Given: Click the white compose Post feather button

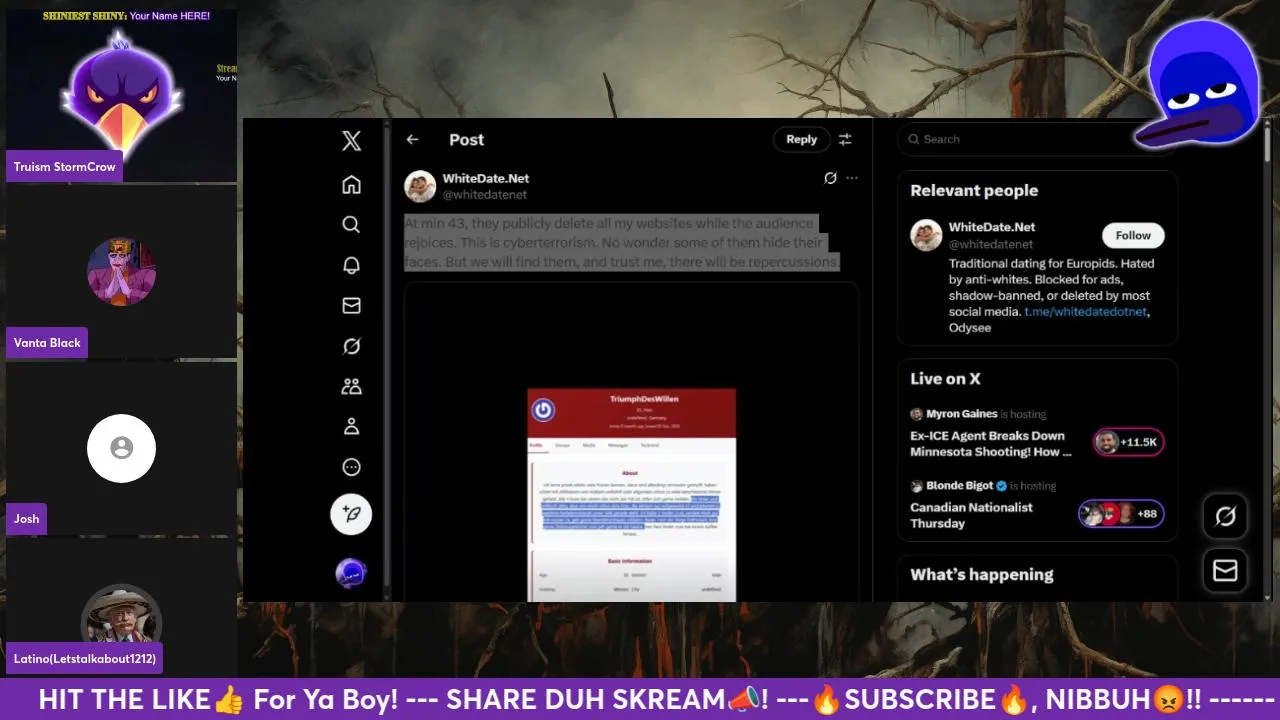Looking at the screenshot, I should click(351, 514).
